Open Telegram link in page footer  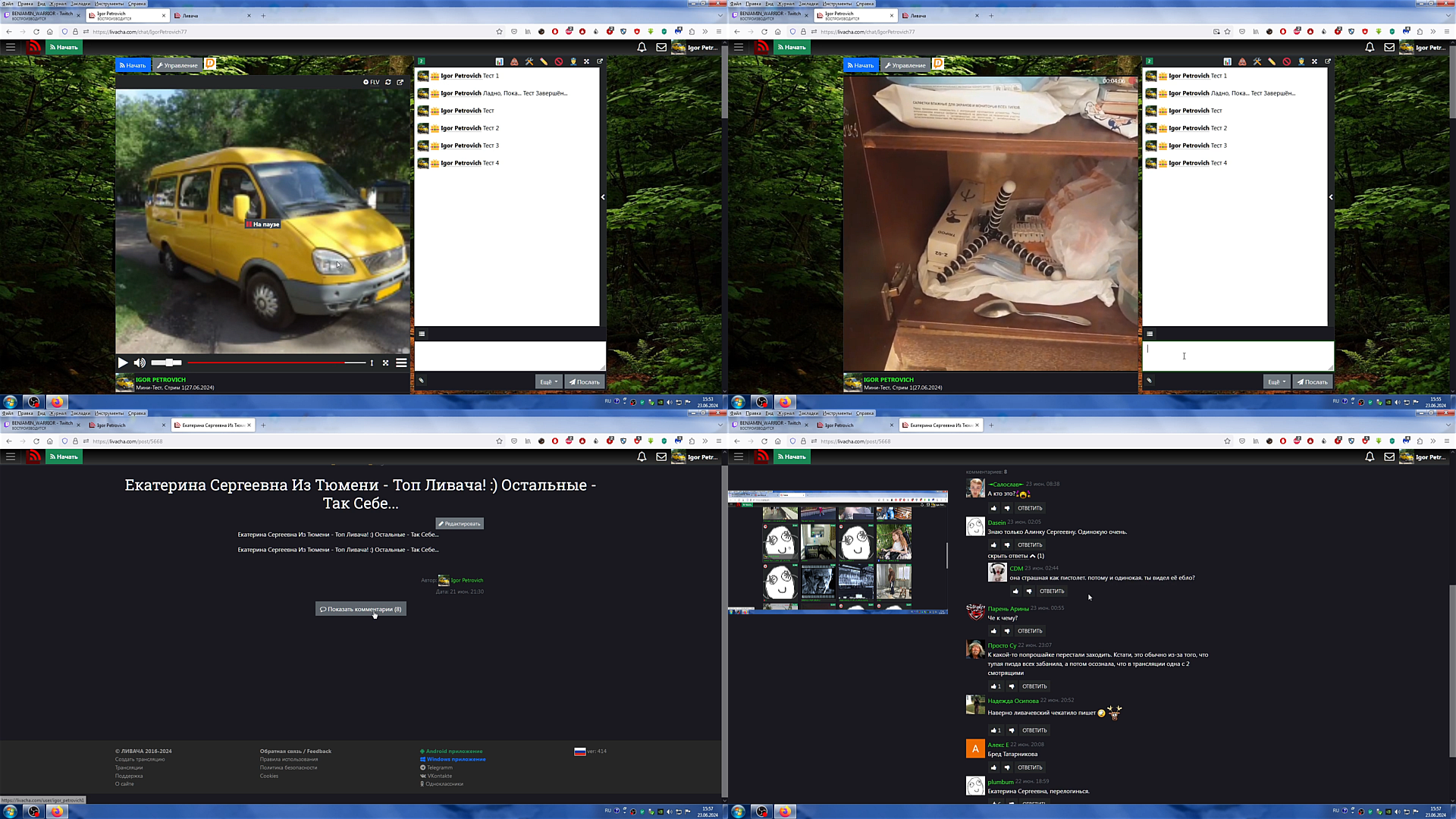[439, 767]
